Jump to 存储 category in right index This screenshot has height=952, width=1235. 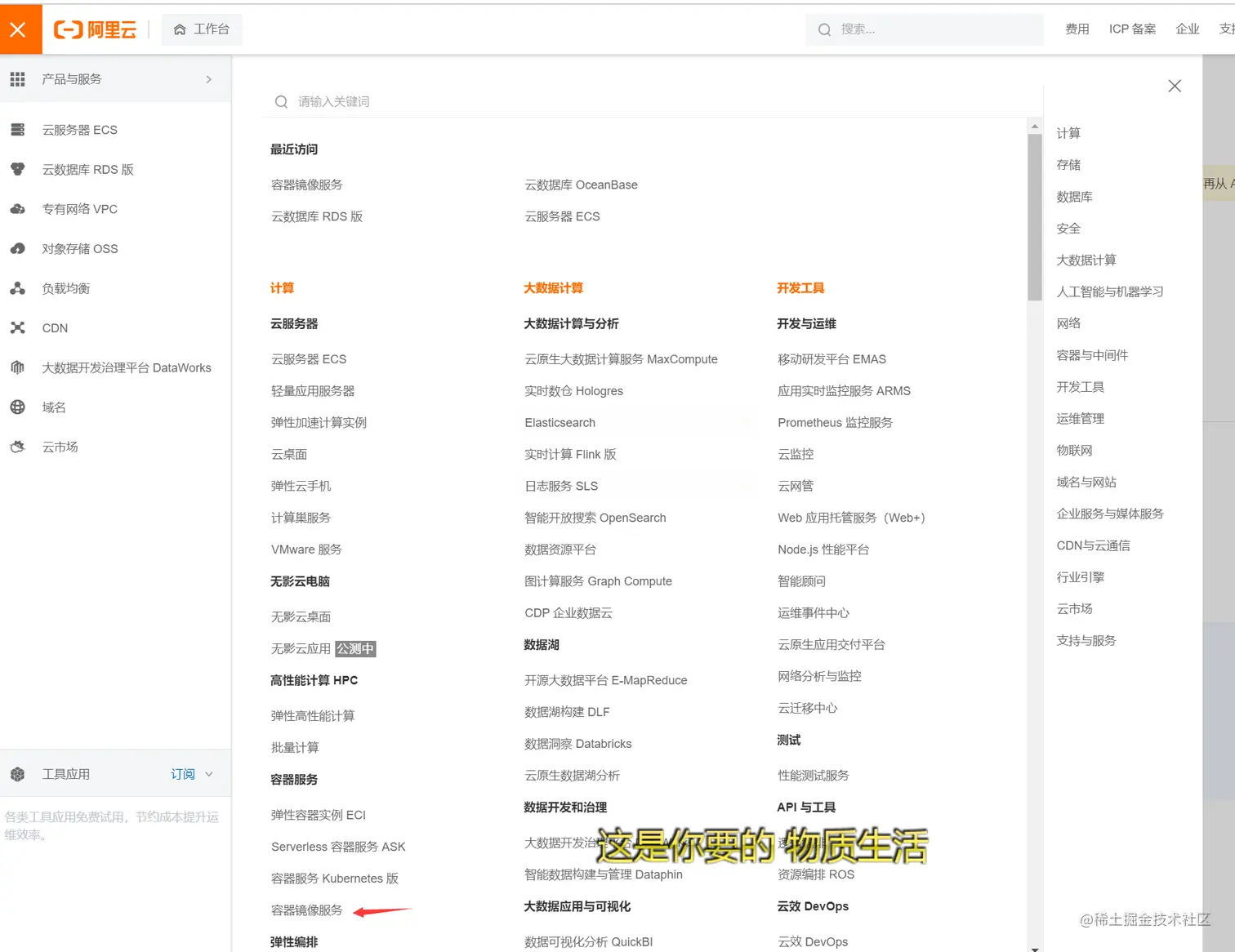click(x=1068, y=165)
